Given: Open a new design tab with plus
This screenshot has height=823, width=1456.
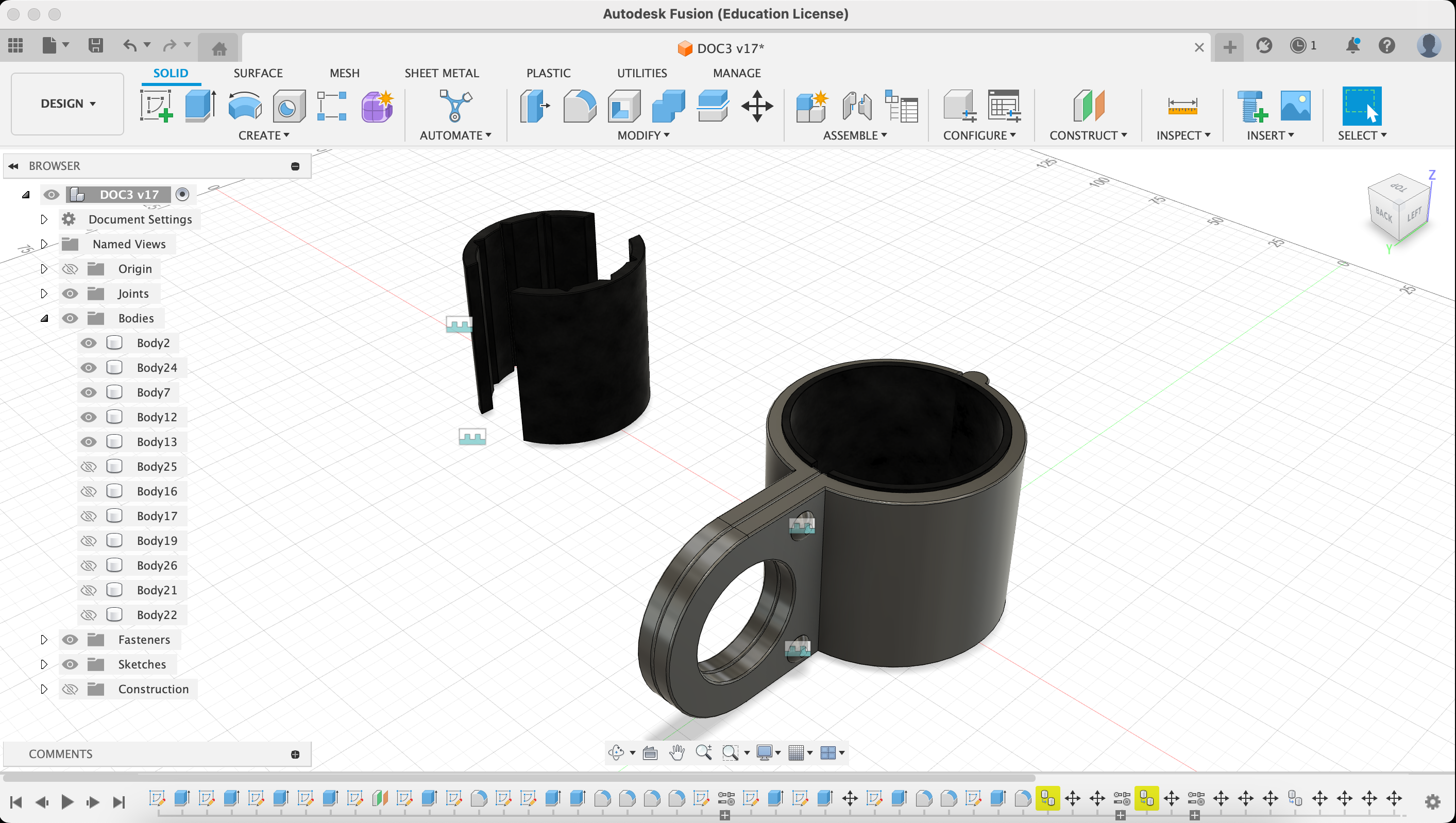Looking at the screenshot, I should click(x=1229, y=47).
